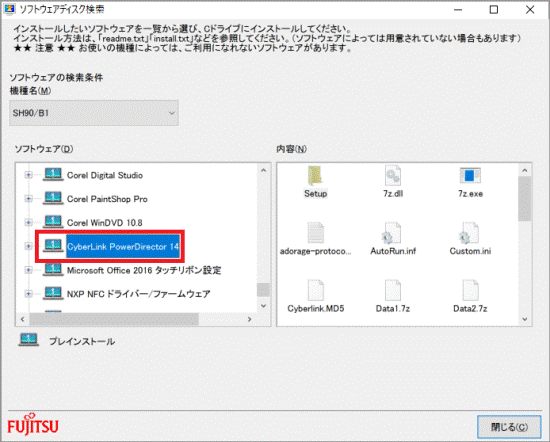550x442 pixels.
Task: Click the window title bar app icon
Action: (x=9, y=9)
